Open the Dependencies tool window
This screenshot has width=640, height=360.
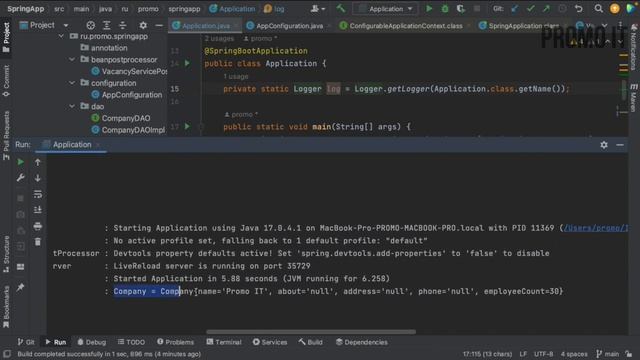[362, 342]
